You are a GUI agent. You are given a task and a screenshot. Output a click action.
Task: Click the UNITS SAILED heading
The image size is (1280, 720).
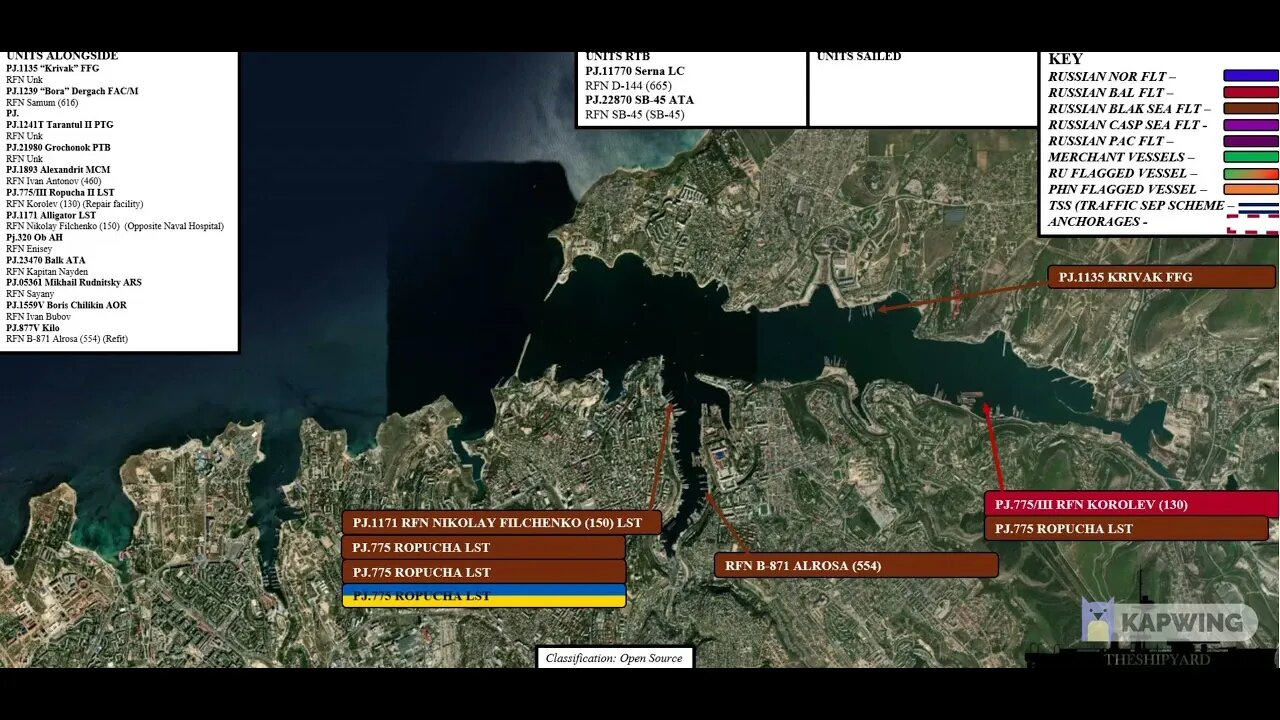(x=859, y=56)
